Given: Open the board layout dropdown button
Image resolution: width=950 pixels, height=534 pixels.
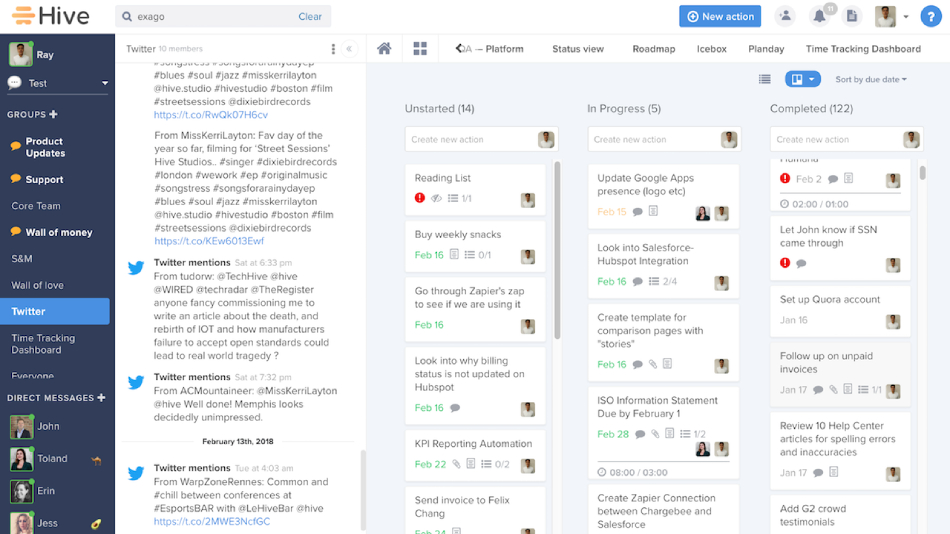Looking at the screenshot, I should coord(803,79).
